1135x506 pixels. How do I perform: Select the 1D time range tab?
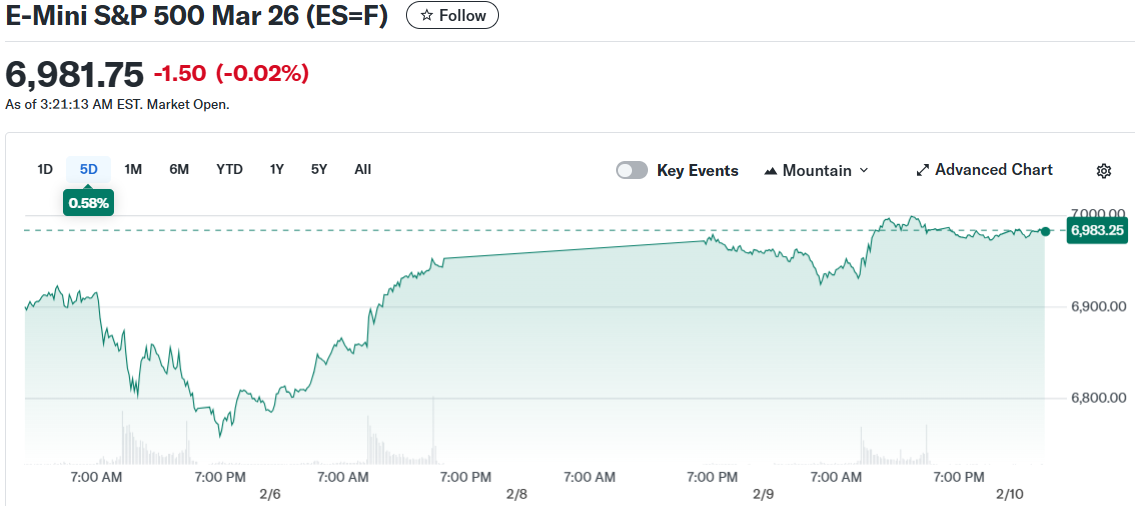click(45, 170)
